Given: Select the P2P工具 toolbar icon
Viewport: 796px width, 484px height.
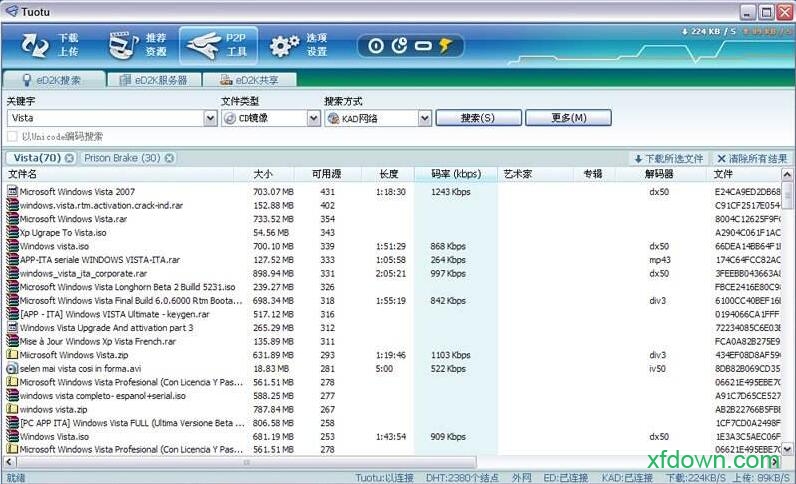Looking at the screenshot, I should click(x=217, y=45).
